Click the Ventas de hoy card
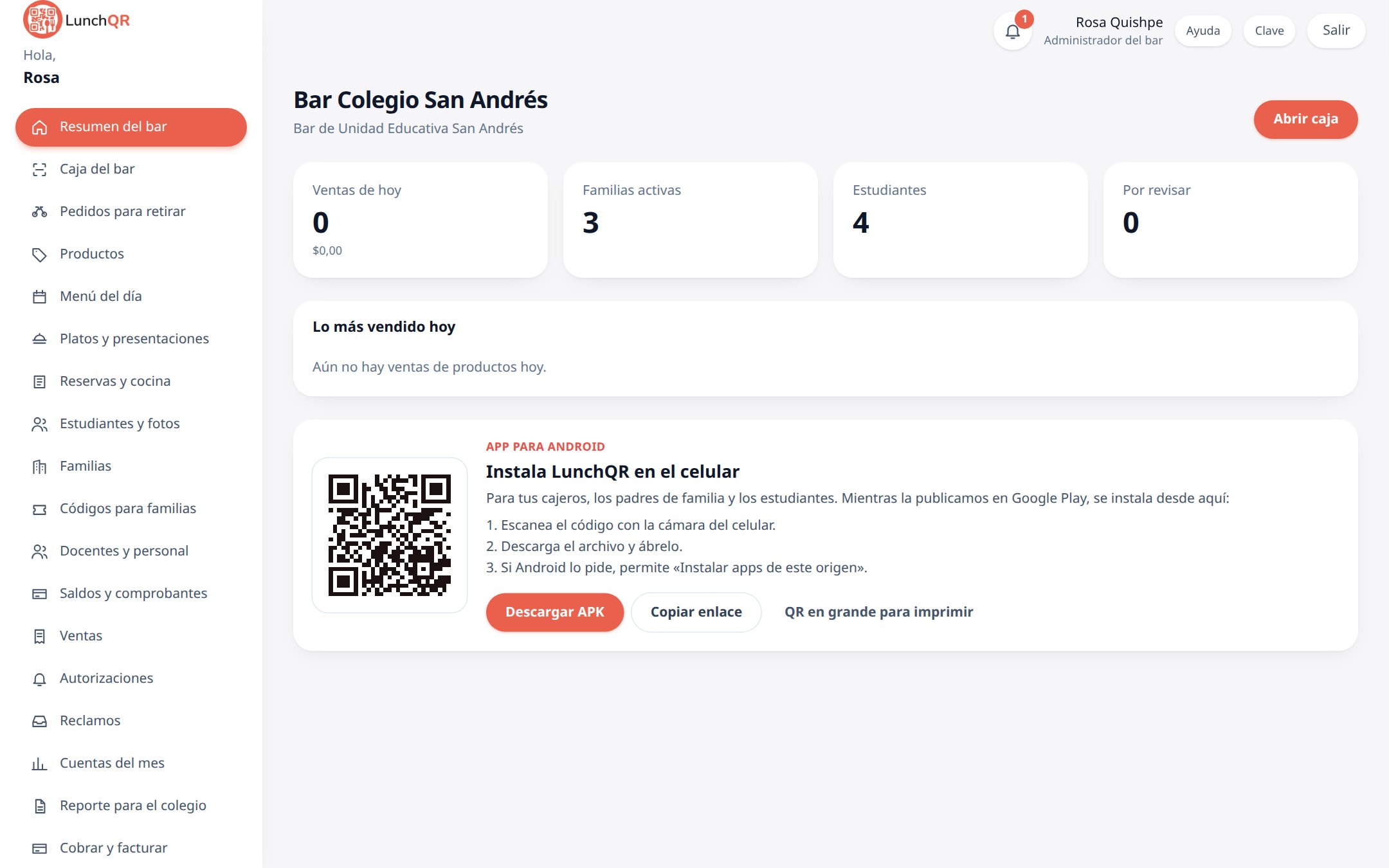The height and width of the screenshot is (868, 1389). [421, 220]
